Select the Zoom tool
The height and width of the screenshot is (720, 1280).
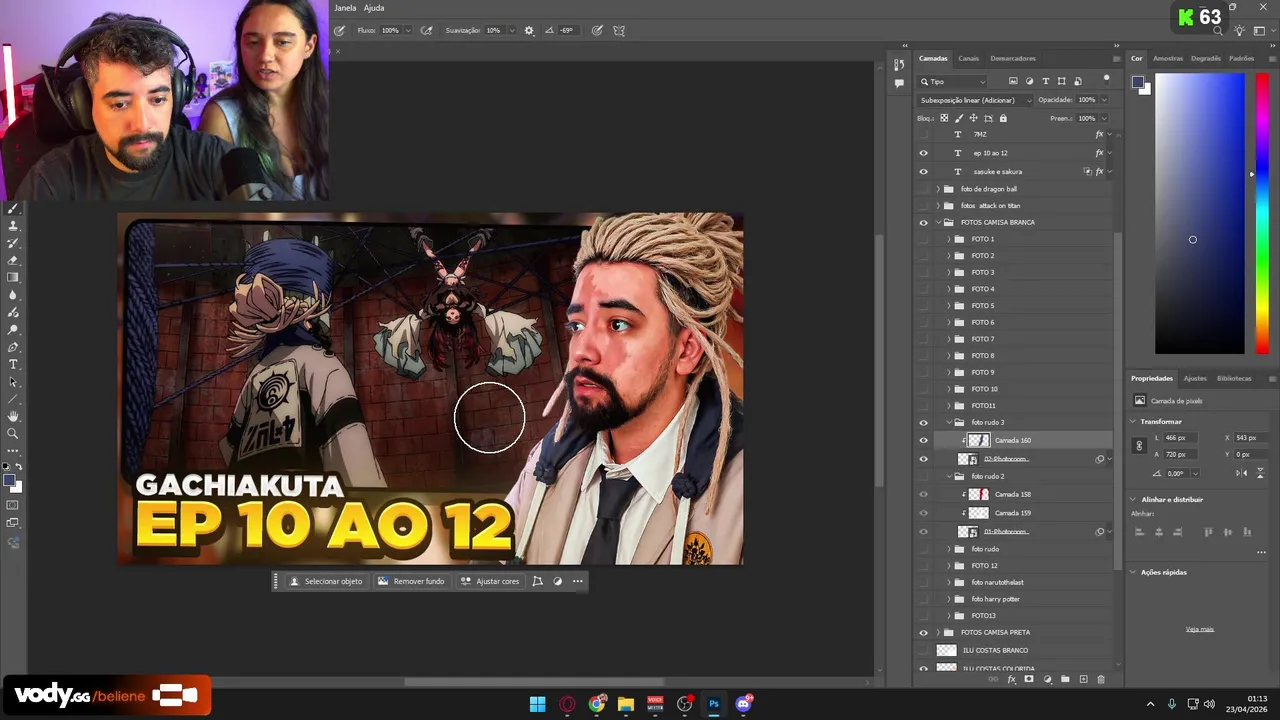point(13,433)
